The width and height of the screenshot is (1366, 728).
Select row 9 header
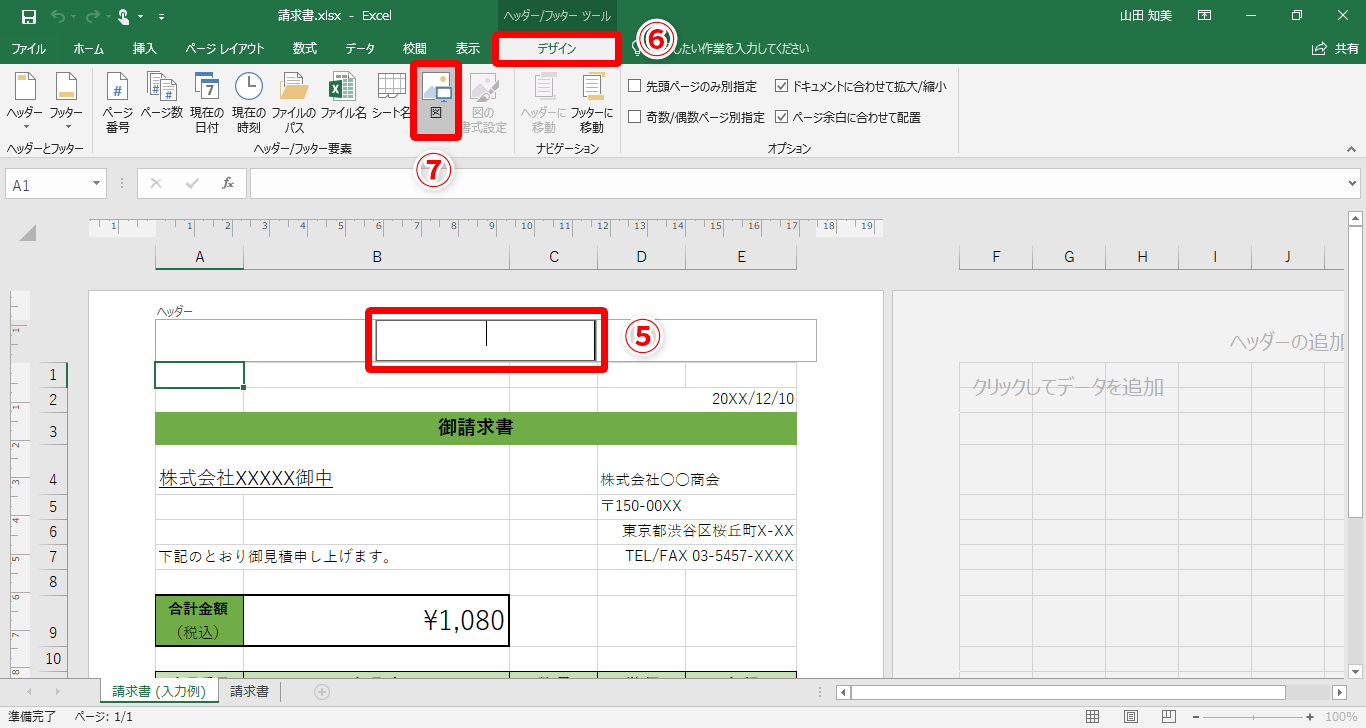pyautogui.click(x=53, y=621)
